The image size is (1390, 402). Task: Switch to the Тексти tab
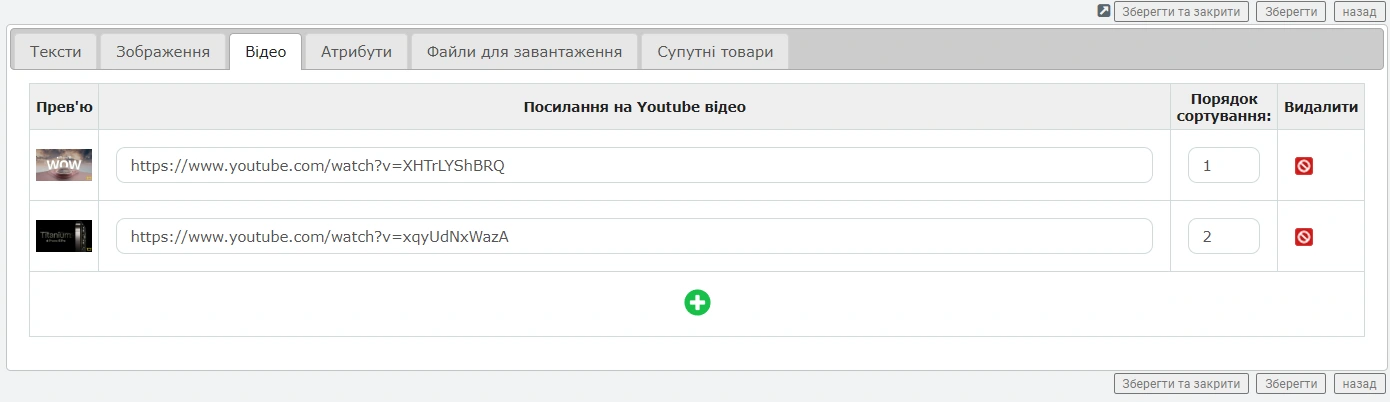click(x=55, y=52)
